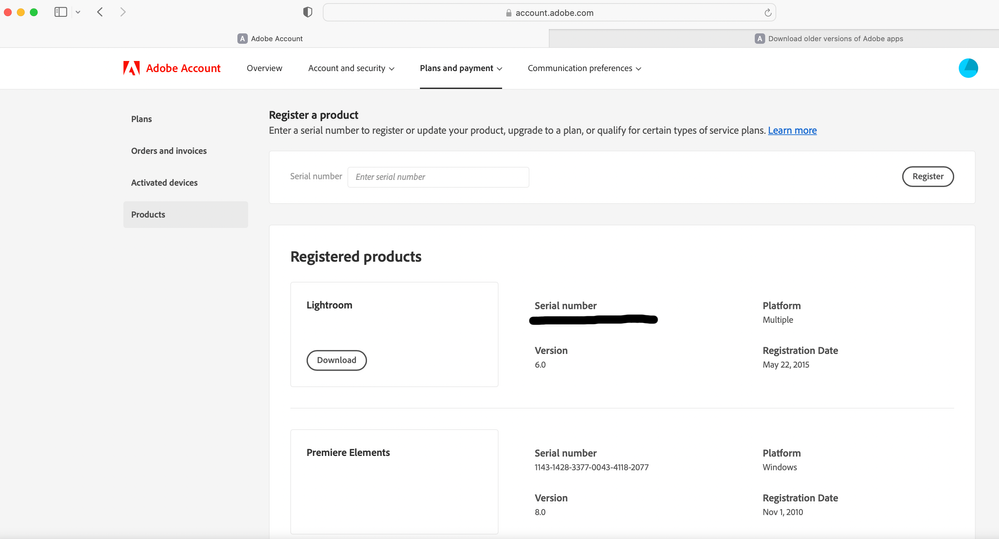This screenshot has width=999, height=539.
Task: Open Orders and invoices section
Action: click(x=169, y=151)
